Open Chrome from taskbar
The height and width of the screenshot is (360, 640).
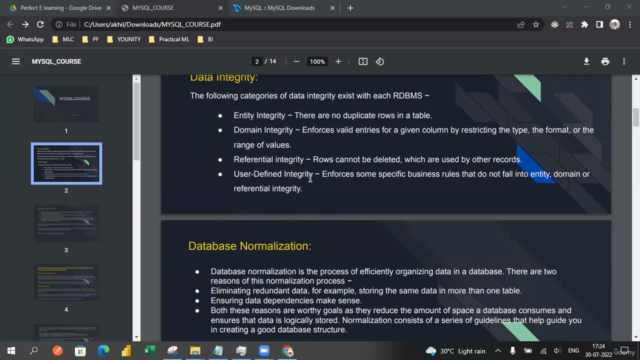(x=287, y=351)
